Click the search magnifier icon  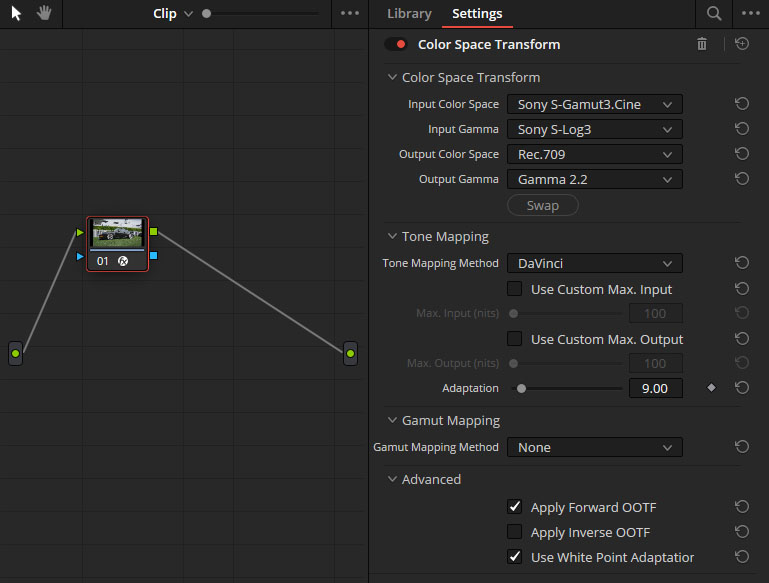714,14
